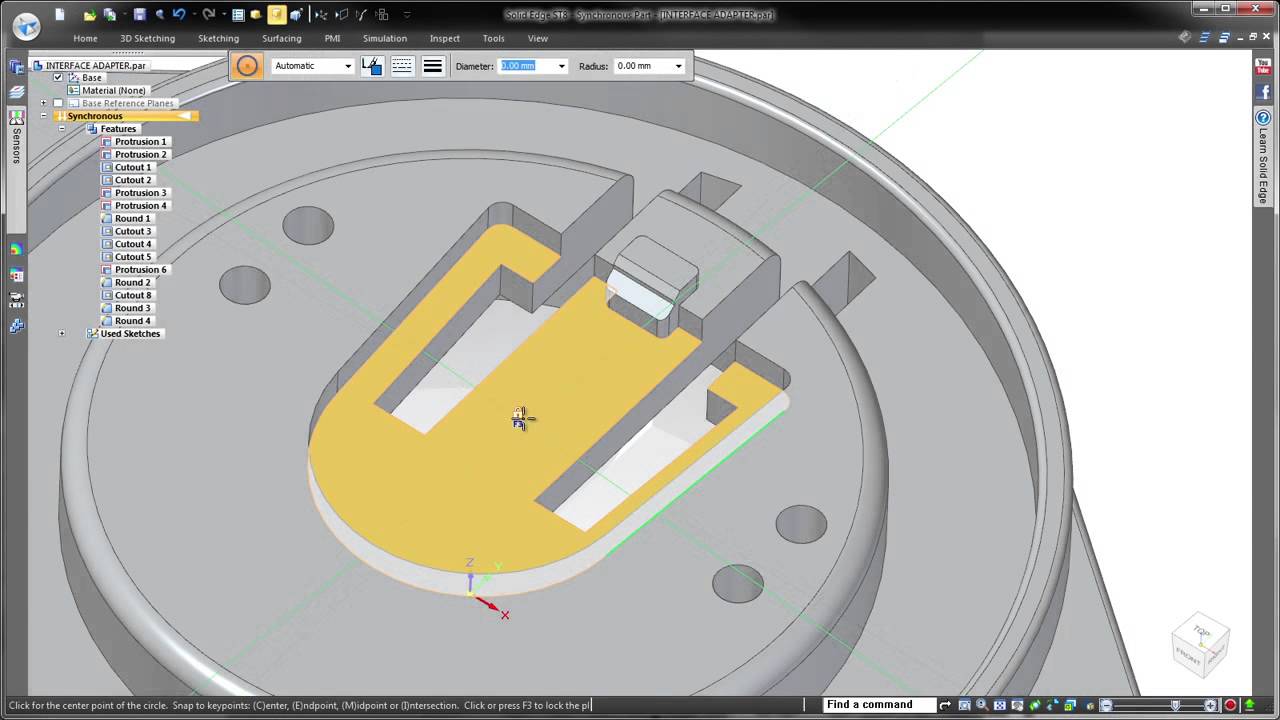Open the Tools ribbon tab
The height and width of the screenshot is (720, 1280).
(x=494, y=38)
